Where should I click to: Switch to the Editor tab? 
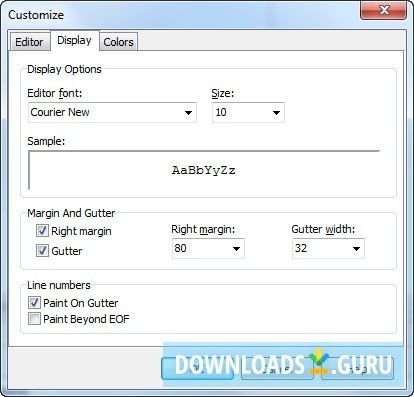[x=30, y=42]
